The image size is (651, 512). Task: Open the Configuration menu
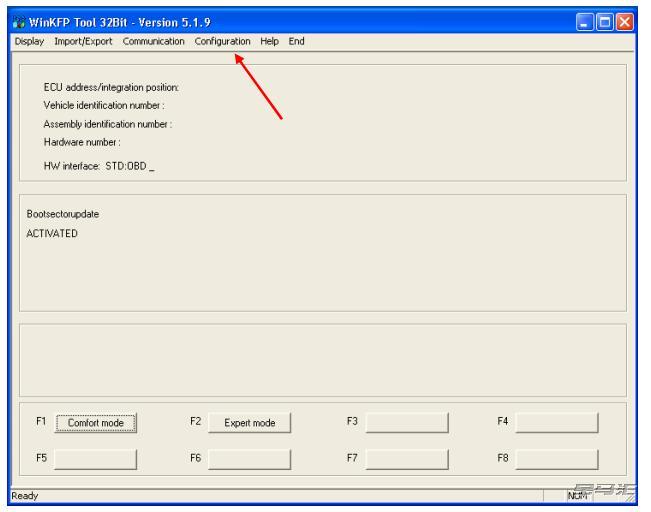point(223,42)
